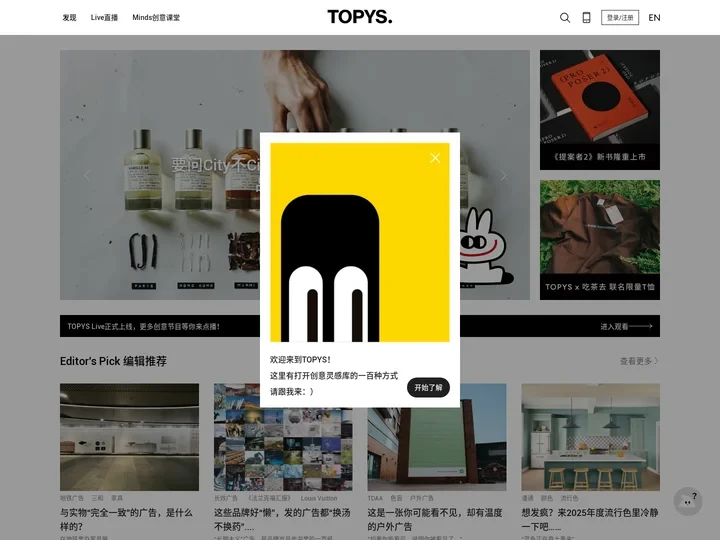
Task: Go to previous carousel slide arrow
Action: [87, 175]
